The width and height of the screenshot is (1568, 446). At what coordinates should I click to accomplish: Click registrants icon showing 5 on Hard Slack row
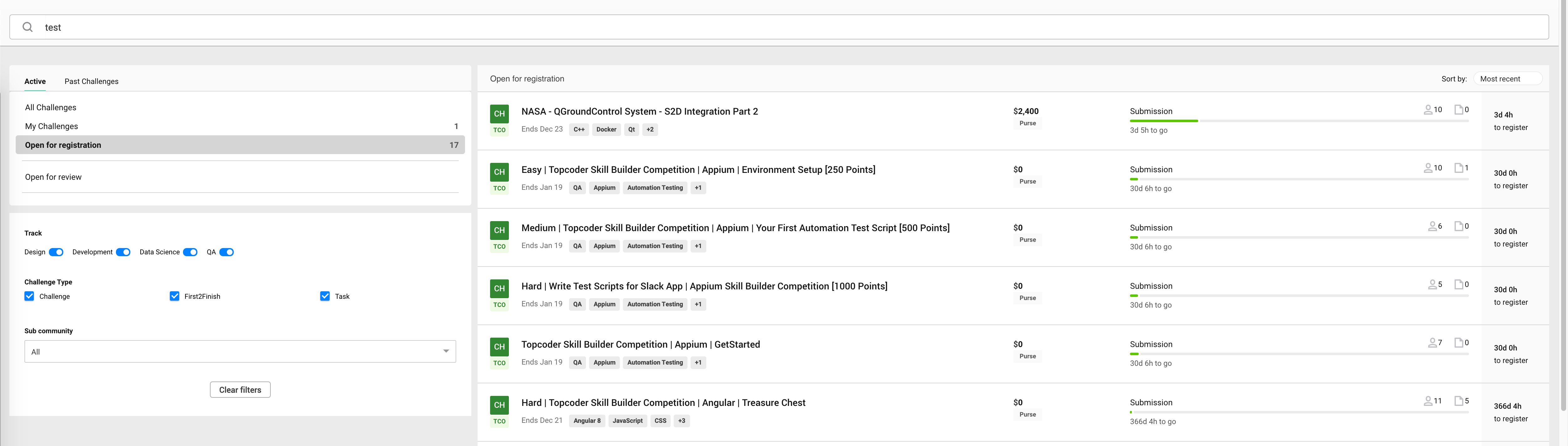pos(1432,285)
